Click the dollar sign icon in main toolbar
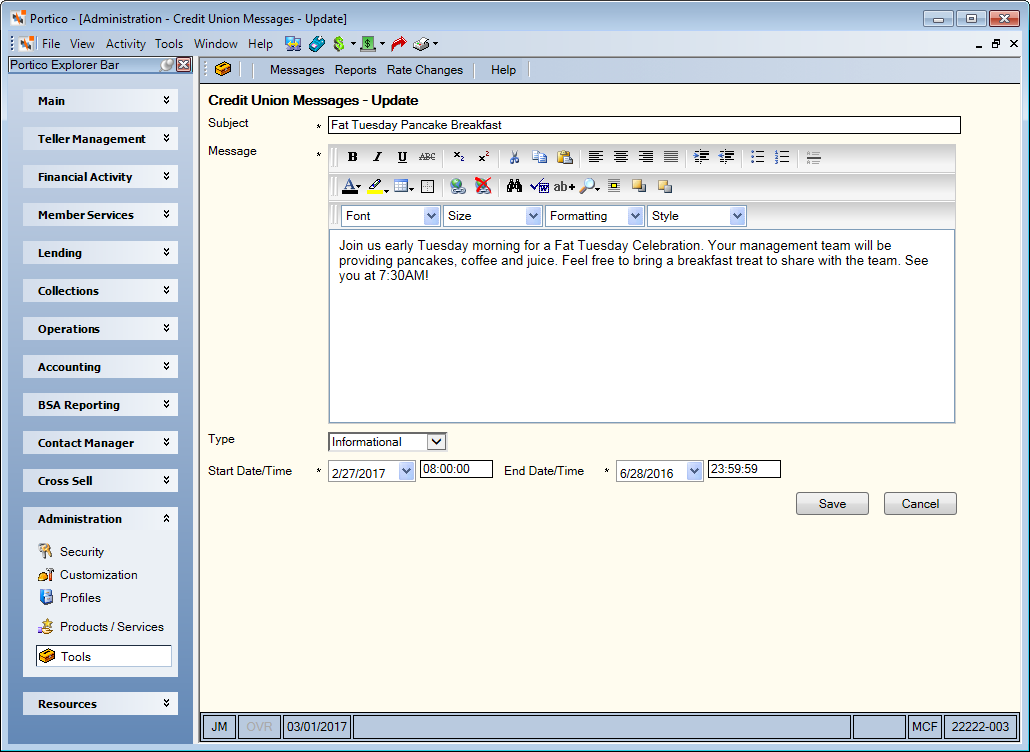Image resolution: width=1030 pixels, height=752 pixels. (x=339, y=44)
